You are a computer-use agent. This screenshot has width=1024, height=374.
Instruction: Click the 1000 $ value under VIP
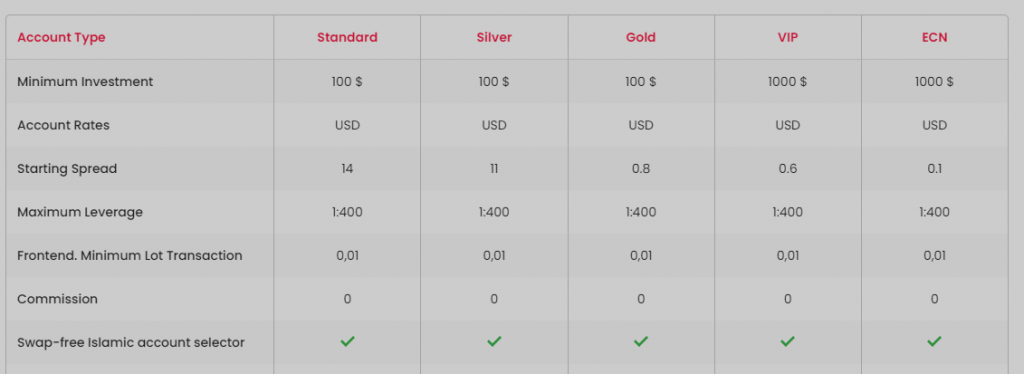click(788, 82)
